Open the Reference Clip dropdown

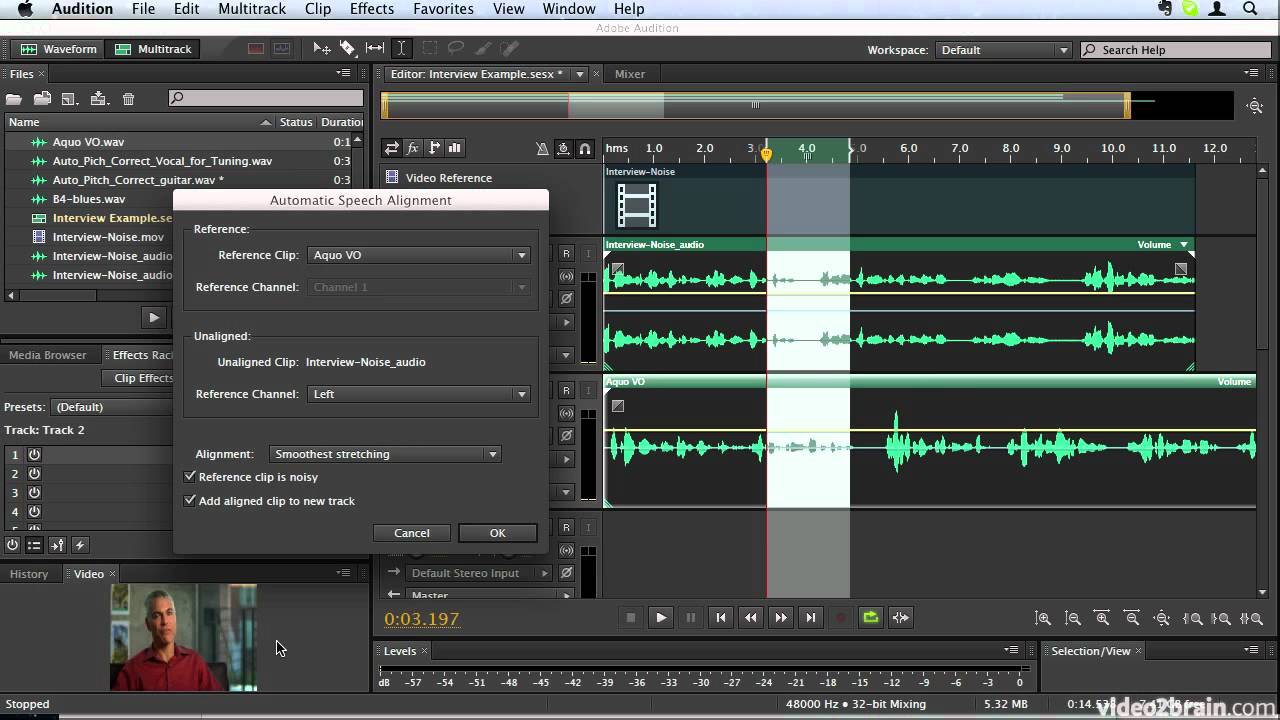[x=418, y=255]
